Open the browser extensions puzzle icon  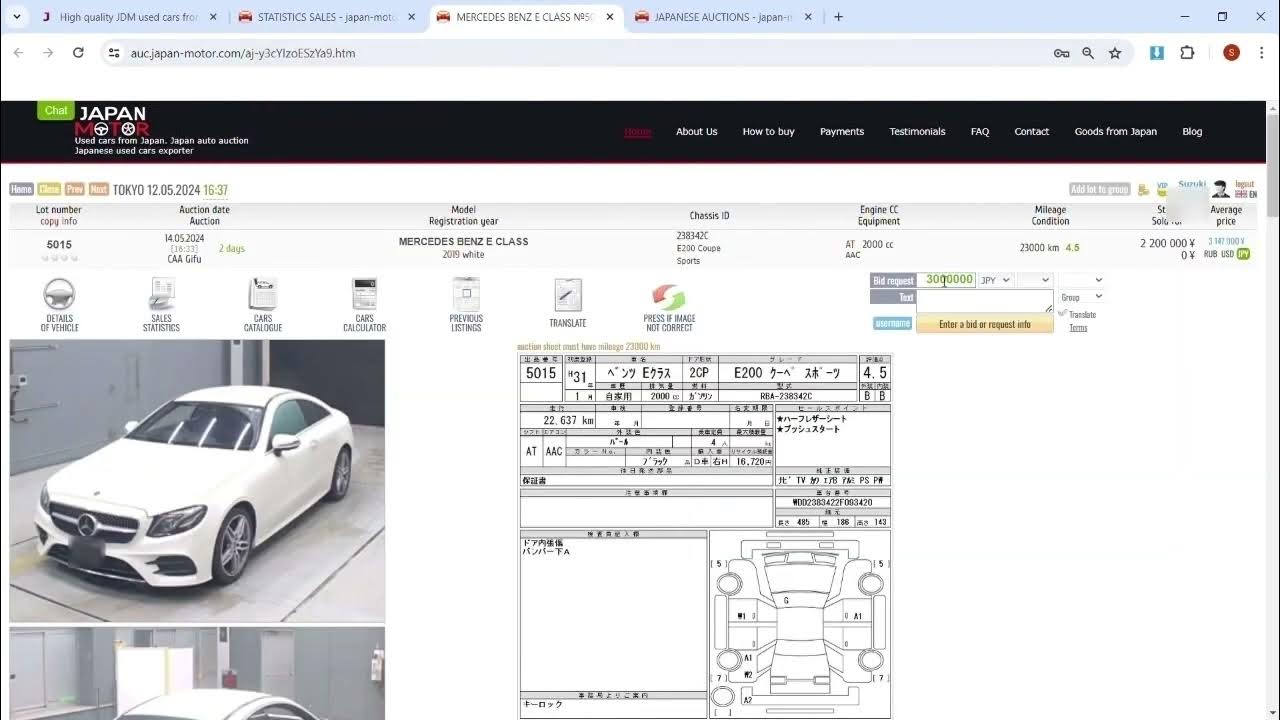(1187, 53)
